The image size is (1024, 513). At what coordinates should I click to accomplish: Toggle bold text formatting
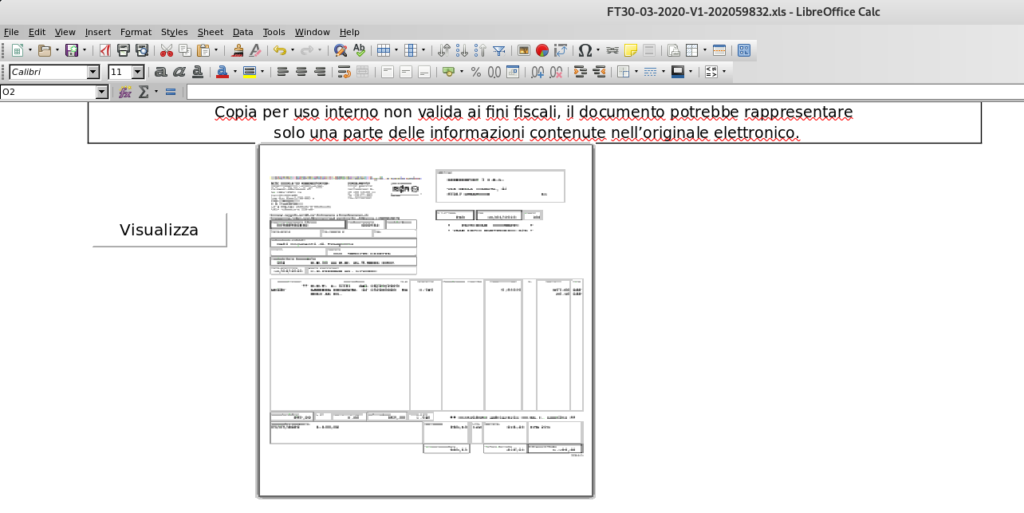coord(161,72)
